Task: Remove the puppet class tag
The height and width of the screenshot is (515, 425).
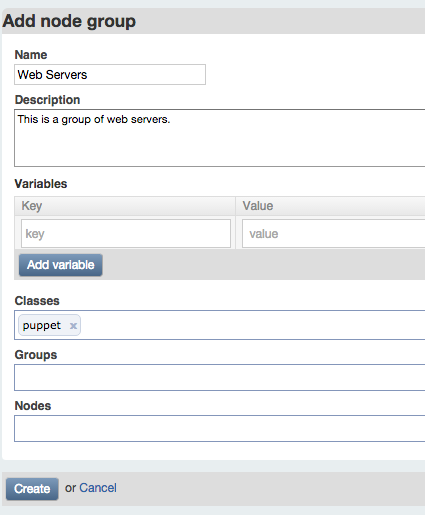Action: click(x=73, y=326)
